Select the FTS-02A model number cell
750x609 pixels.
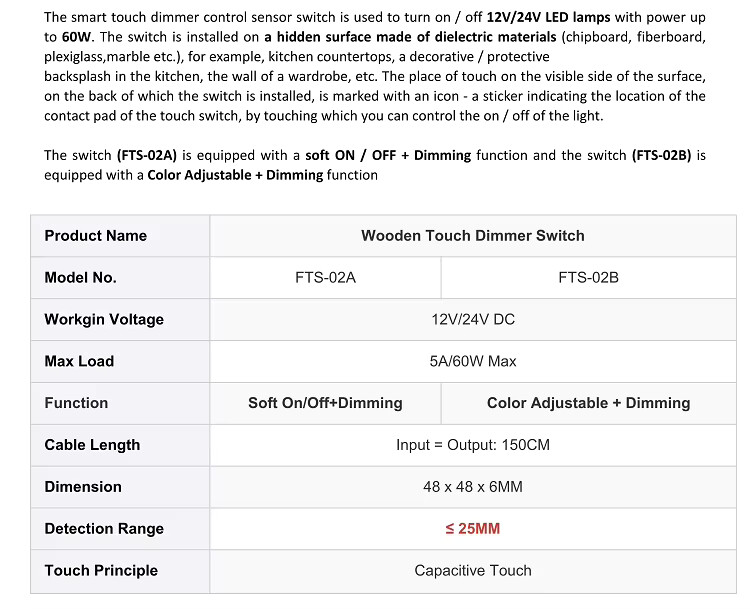click(325, 278)
